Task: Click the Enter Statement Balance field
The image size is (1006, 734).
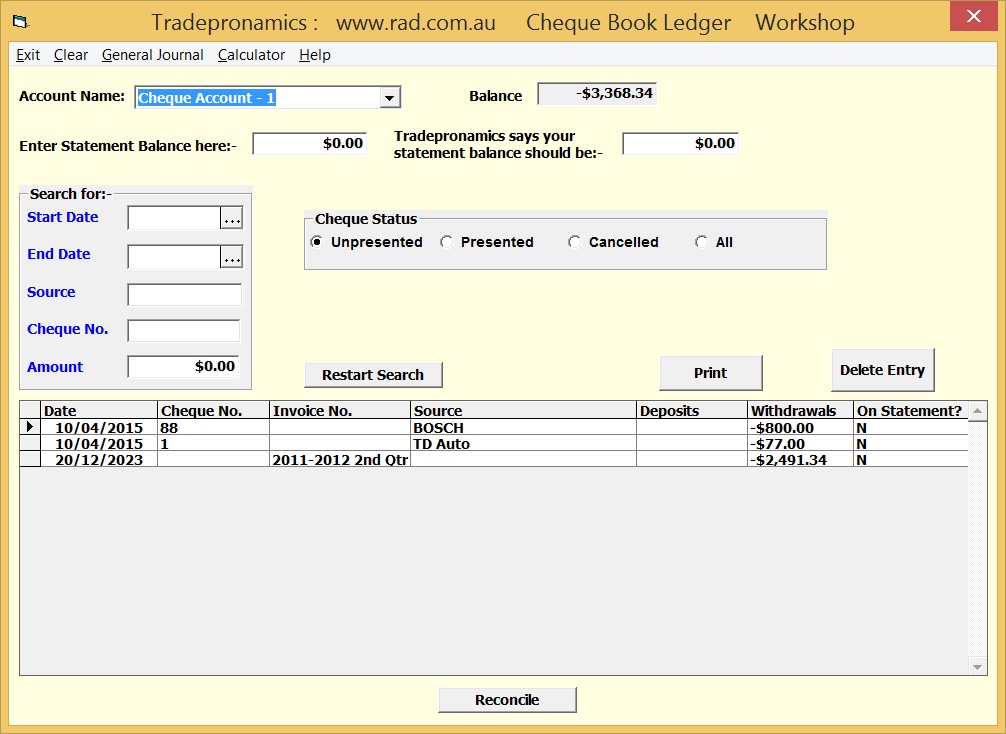Action: 310,144
